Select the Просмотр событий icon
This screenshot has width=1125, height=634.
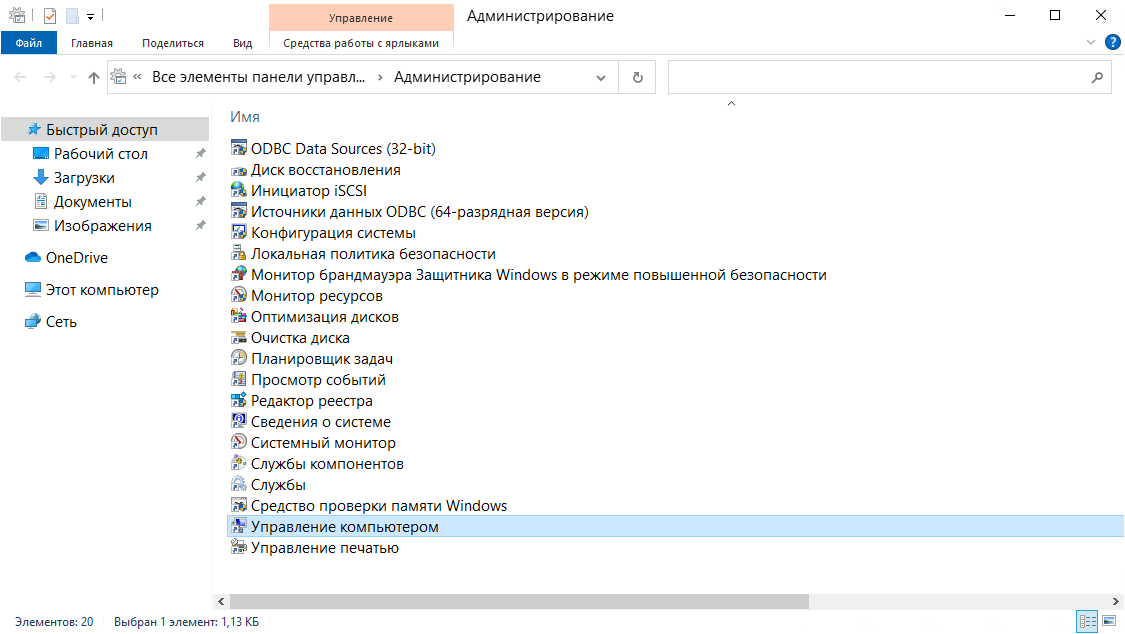(238, 380)
